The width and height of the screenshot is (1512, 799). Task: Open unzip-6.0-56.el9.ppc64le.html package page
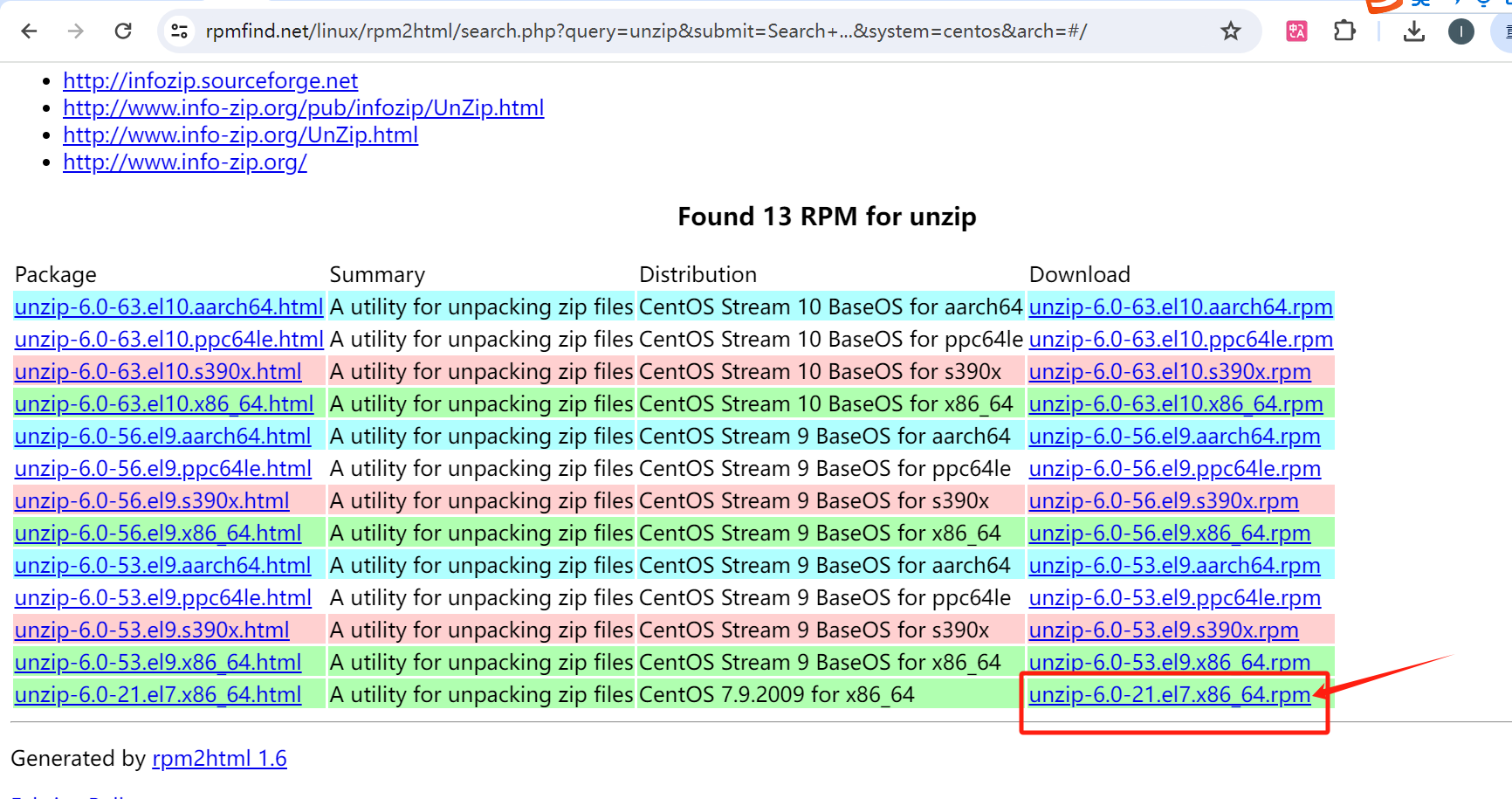[163, 468]
